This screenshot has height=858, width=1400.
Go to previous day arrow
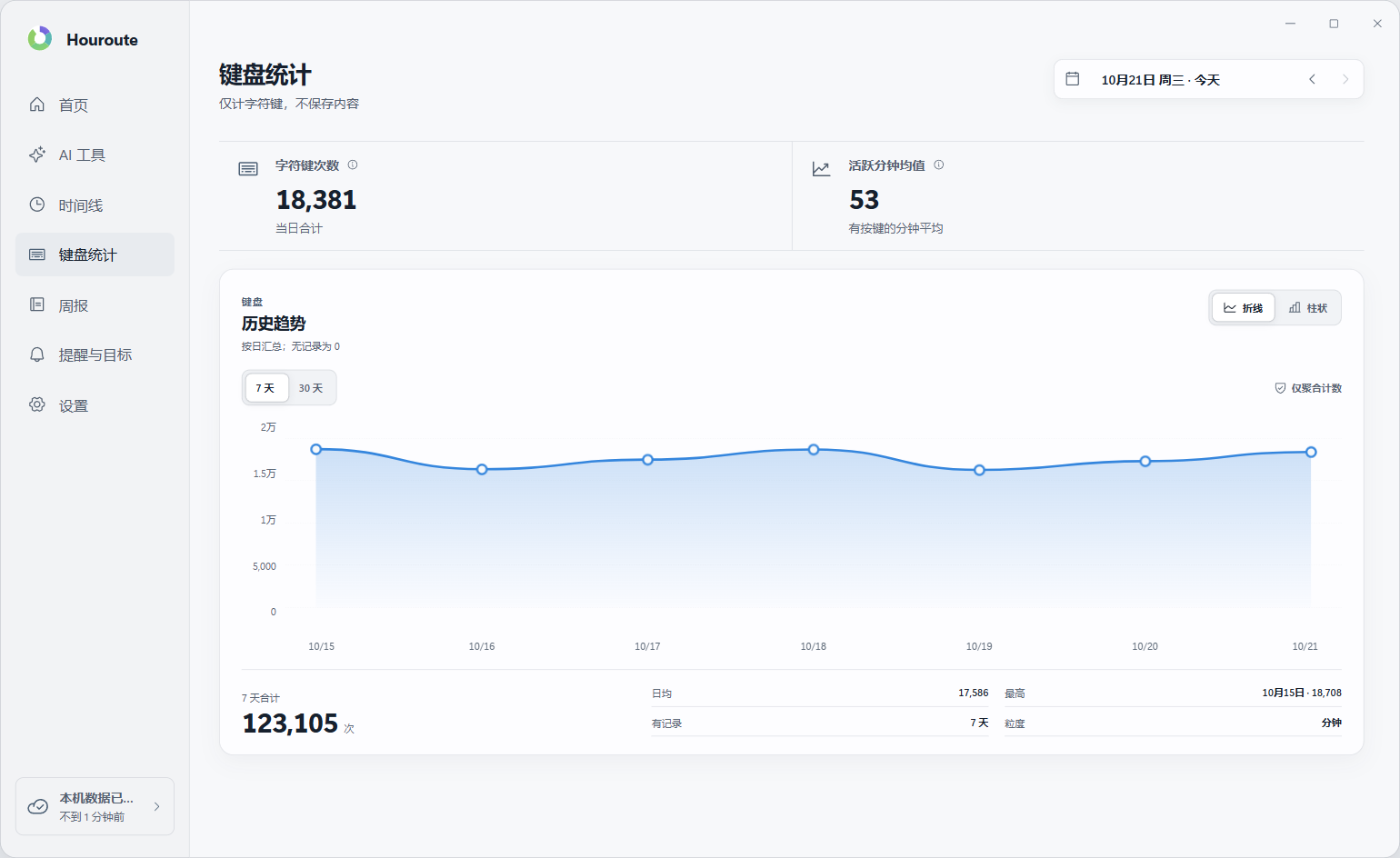(x=1313, y=79)
